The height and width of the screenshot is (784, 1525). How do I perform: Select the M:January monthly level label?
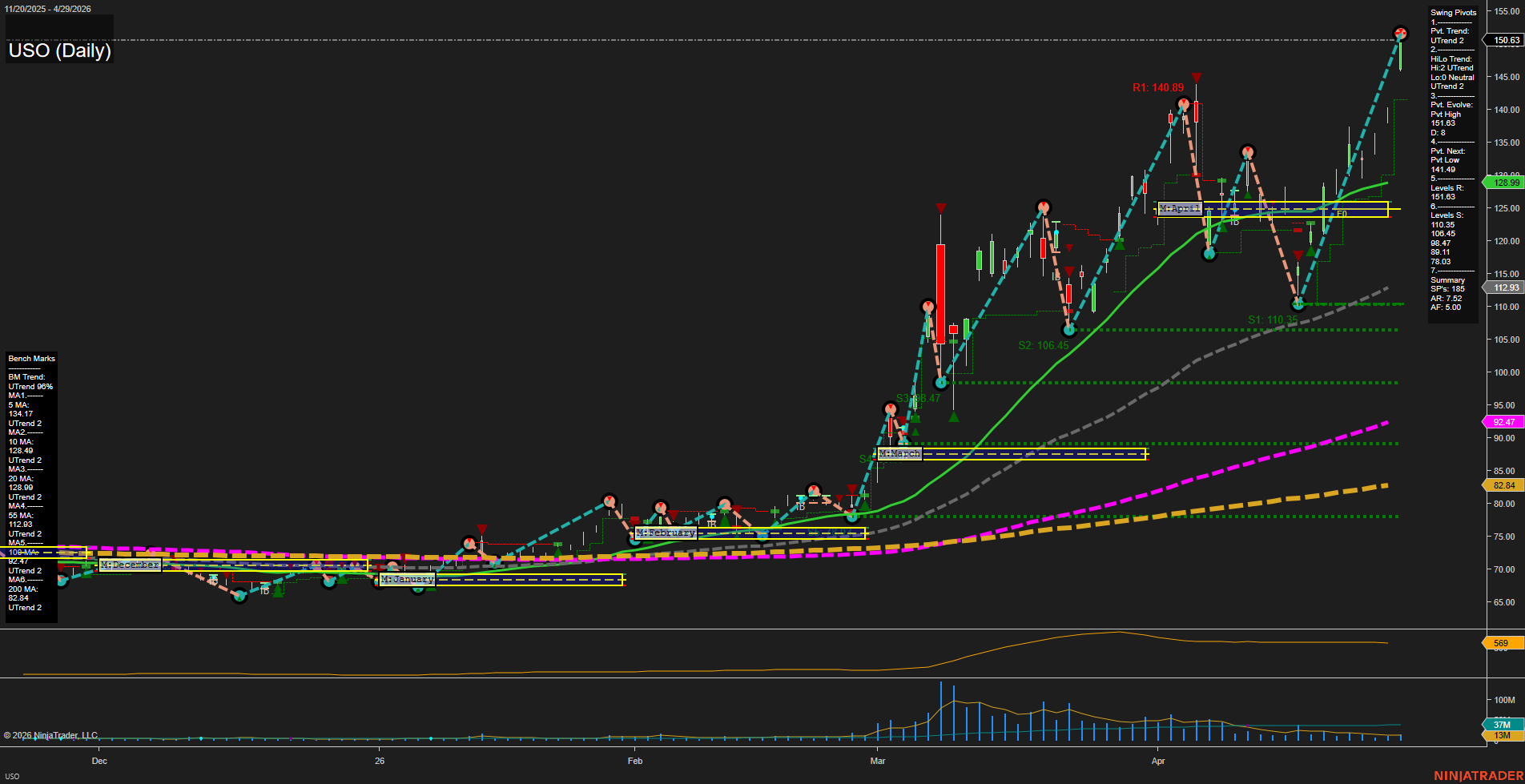407,579
